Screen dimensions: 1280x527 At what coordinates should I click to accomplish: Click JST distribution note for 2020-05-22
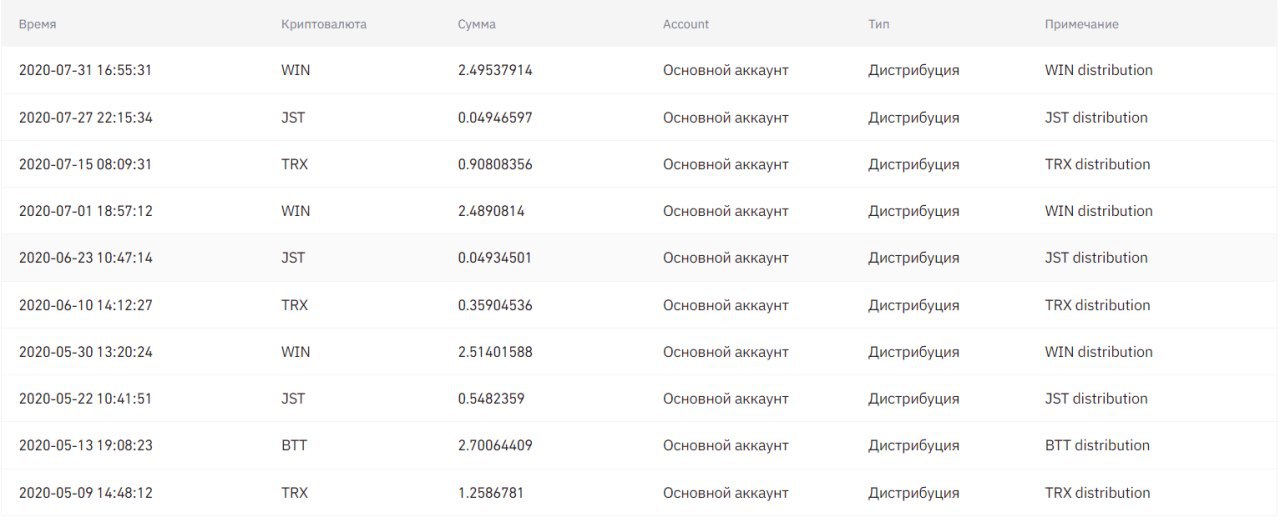click(1096, 399)
